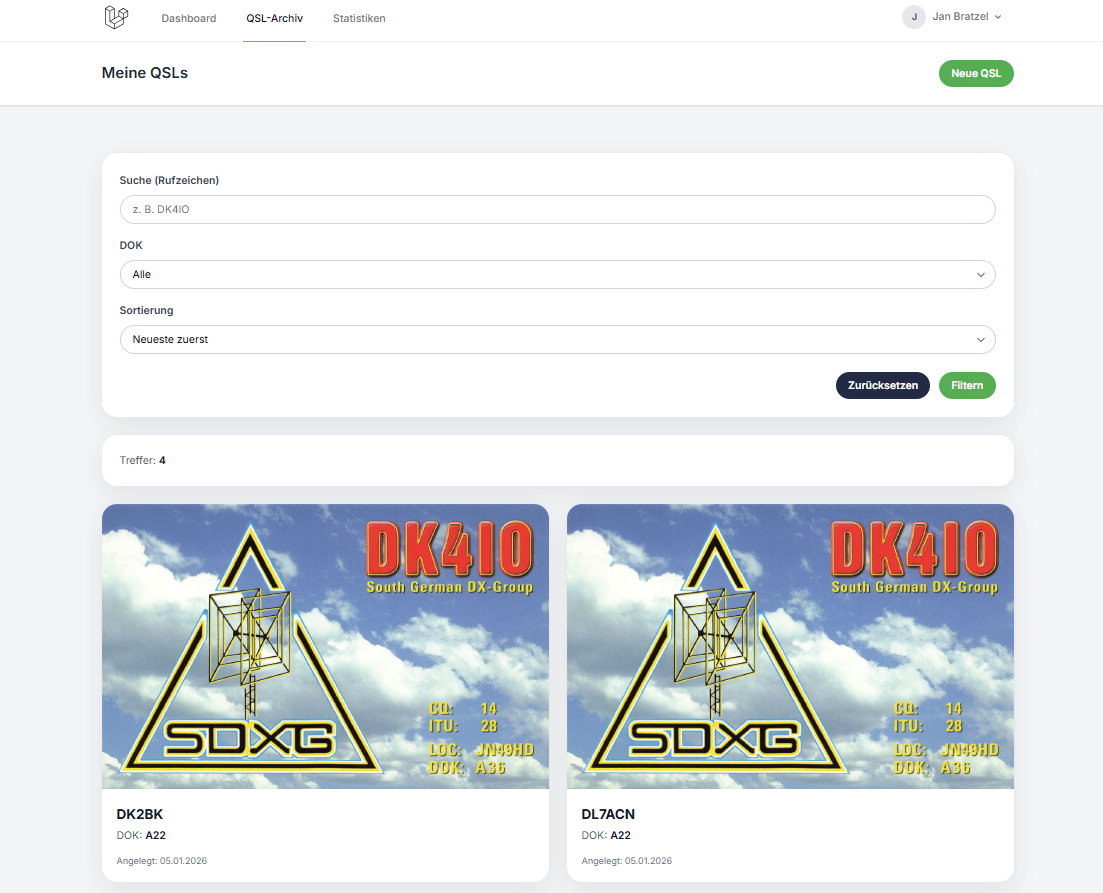
Task: Select the QSL-Archiv navigation item
Action: 275,17
